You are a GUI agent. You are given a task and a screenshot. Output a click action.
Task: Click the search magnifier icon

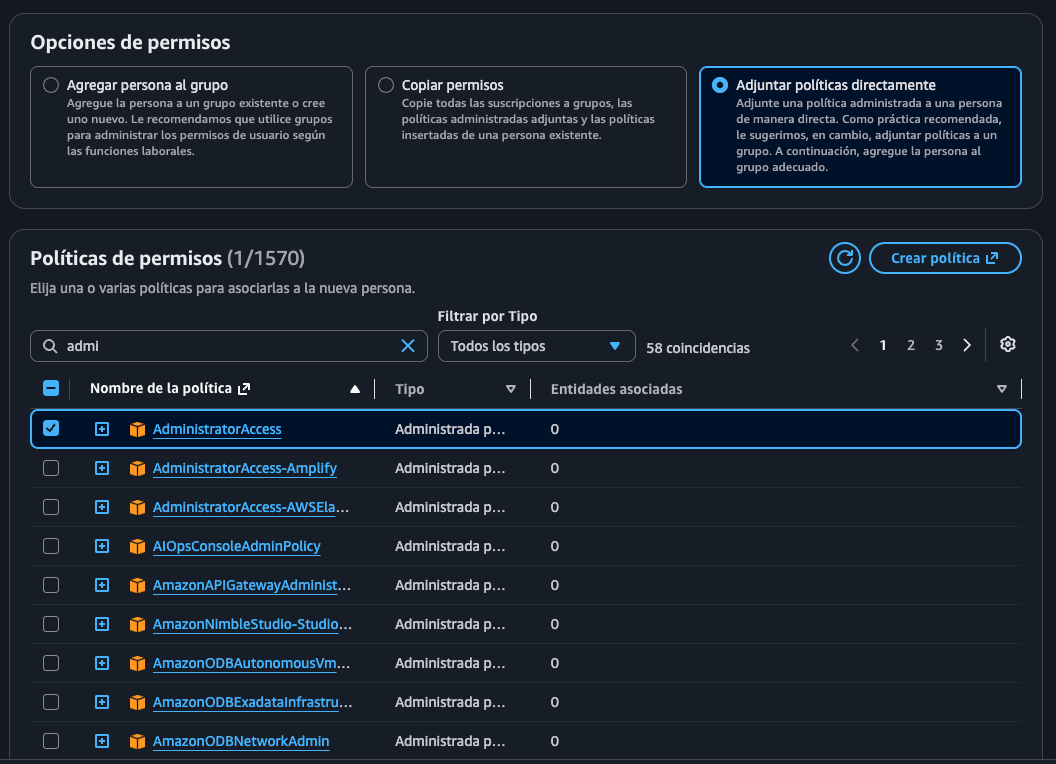coord(50,346)
